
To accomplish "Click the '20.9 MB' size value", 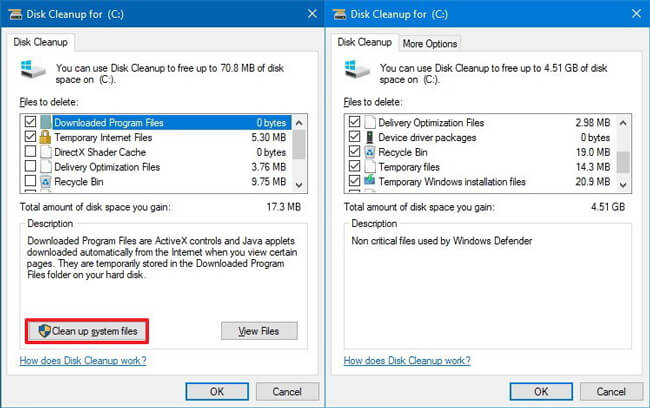I will click(593, 182).
